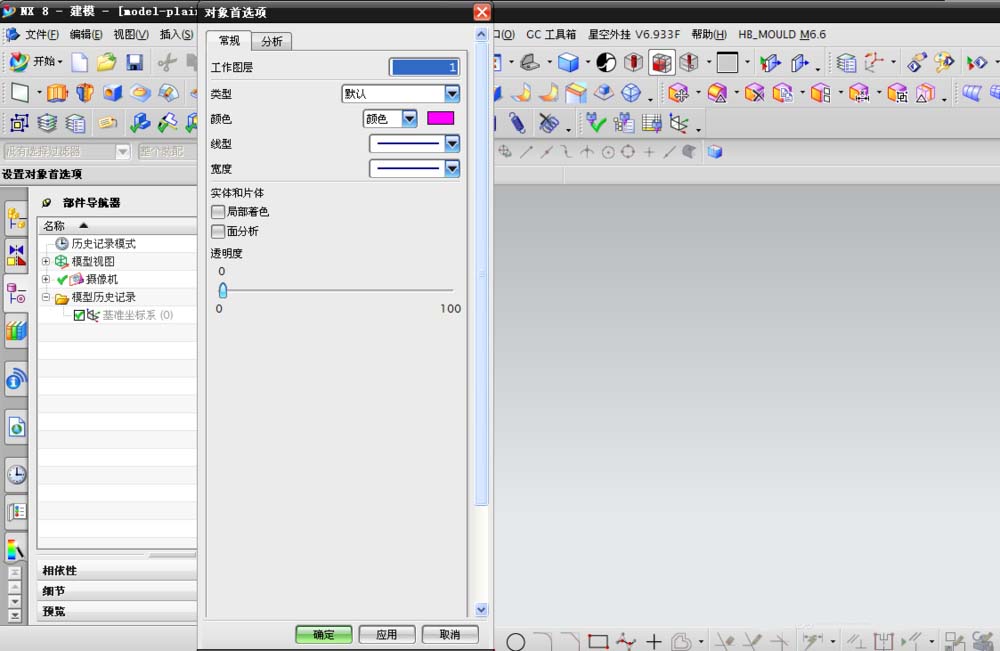
Task: Open the 文件 menu
Action: pyautogui.click(x=35, y=33)
